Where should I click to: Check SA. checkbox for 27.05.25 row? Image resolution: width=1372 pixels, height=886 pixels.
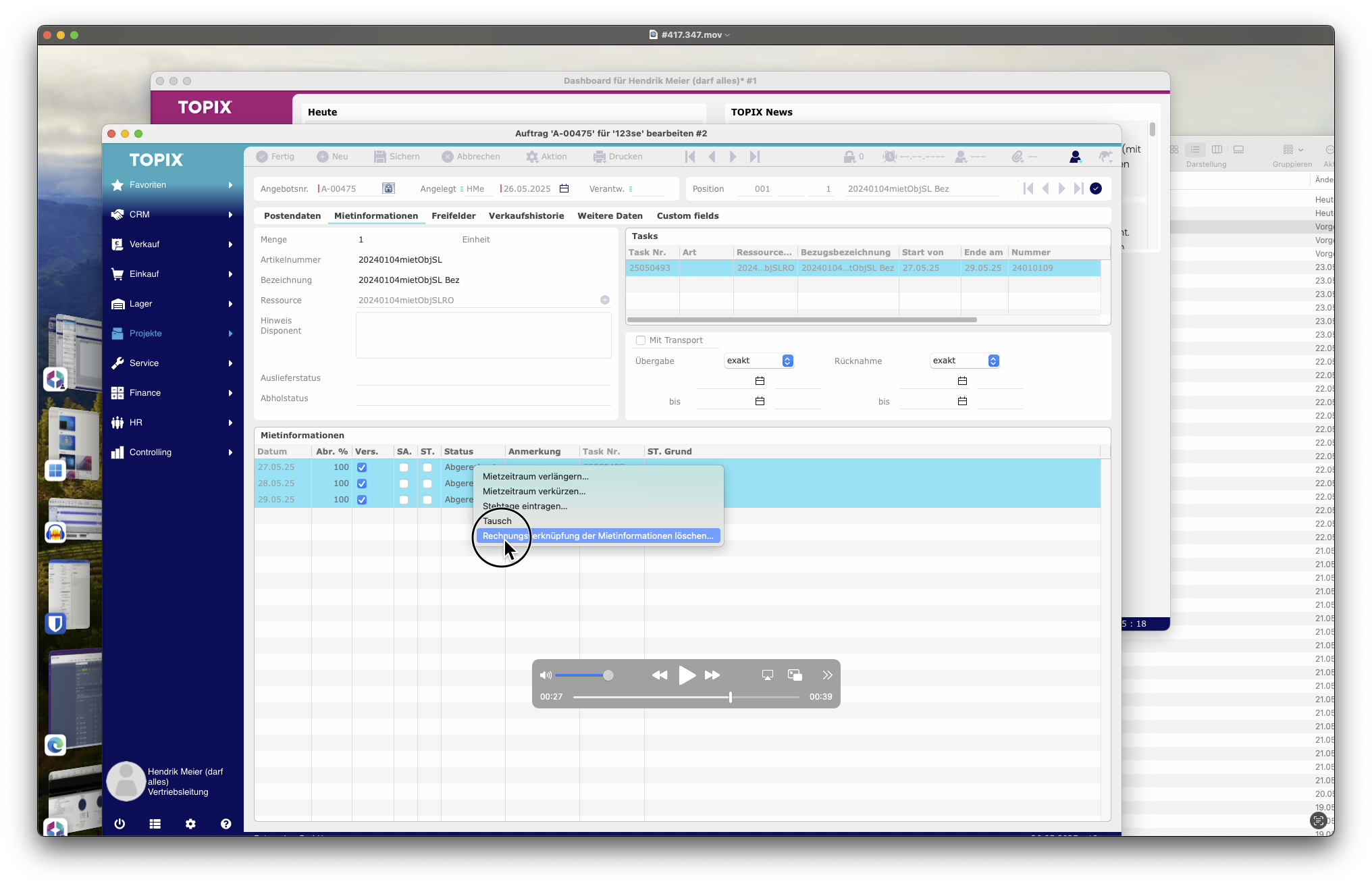point(404,467)
